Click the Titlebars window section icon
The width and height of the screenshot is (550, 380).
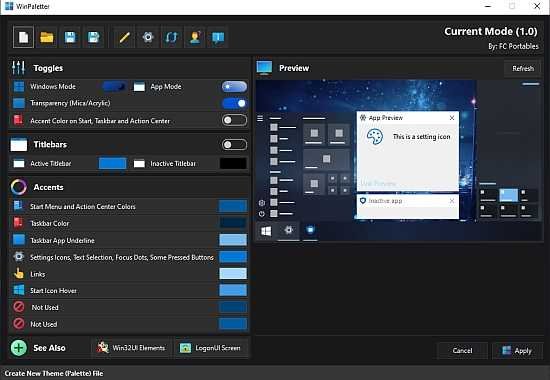[19, 145]
